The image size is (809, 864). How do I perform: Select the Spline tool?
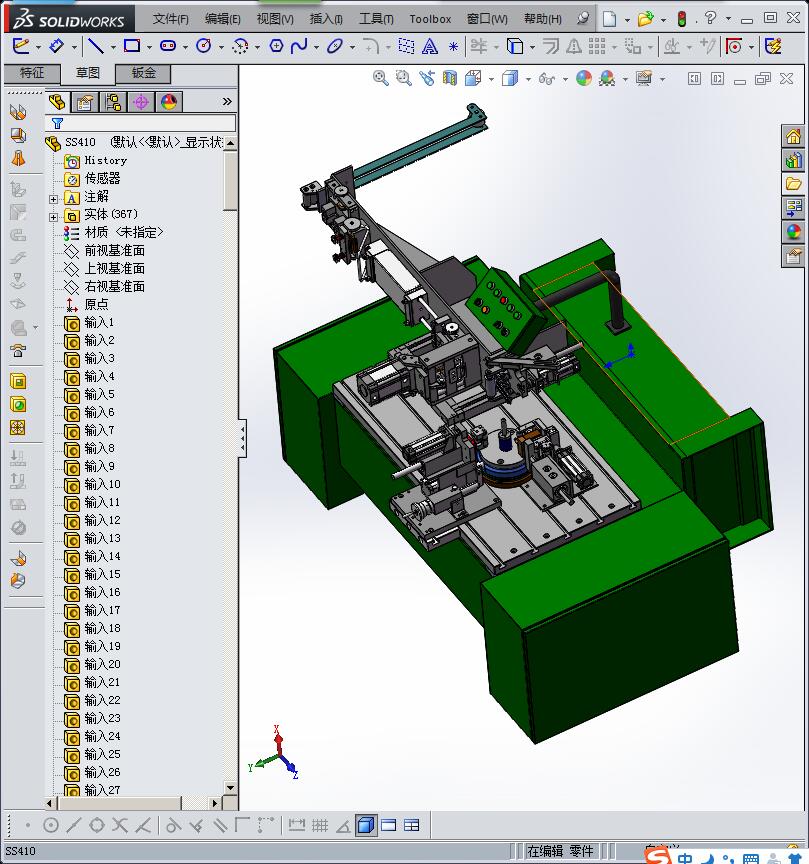[x=299, y=46]
